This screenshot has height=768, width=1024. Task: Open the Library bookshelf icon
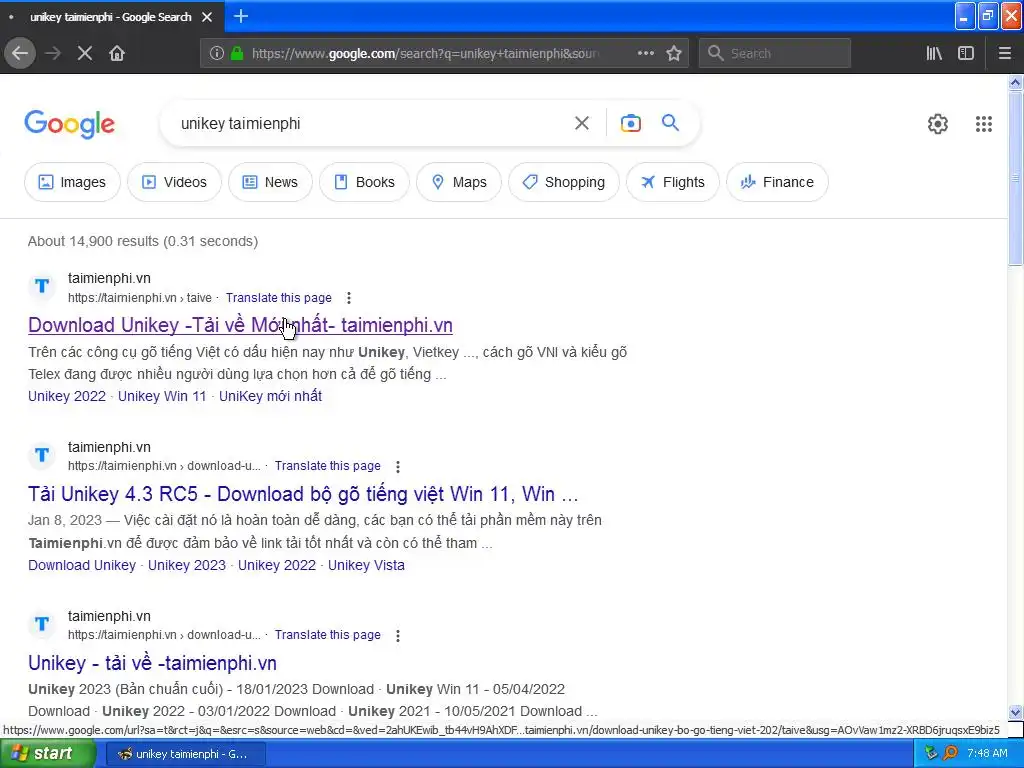[934, 53]
